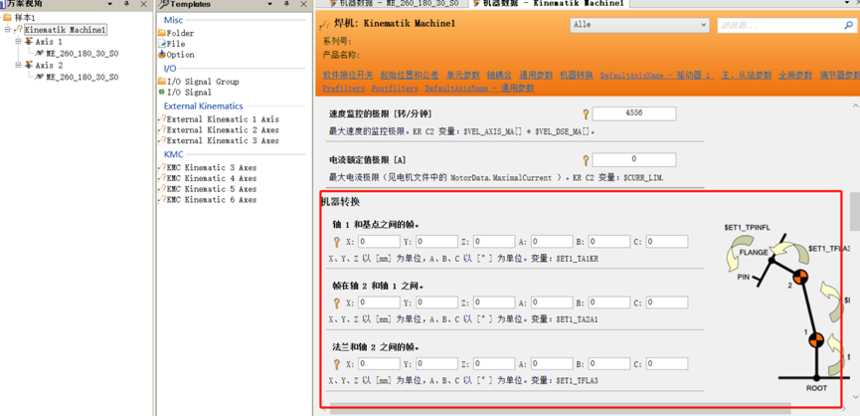Screen dimensions: 860x416
Task: Click C field of 法兰和轴 2 之间的帧
Action: pyautogui.click(x=667, y=363)
